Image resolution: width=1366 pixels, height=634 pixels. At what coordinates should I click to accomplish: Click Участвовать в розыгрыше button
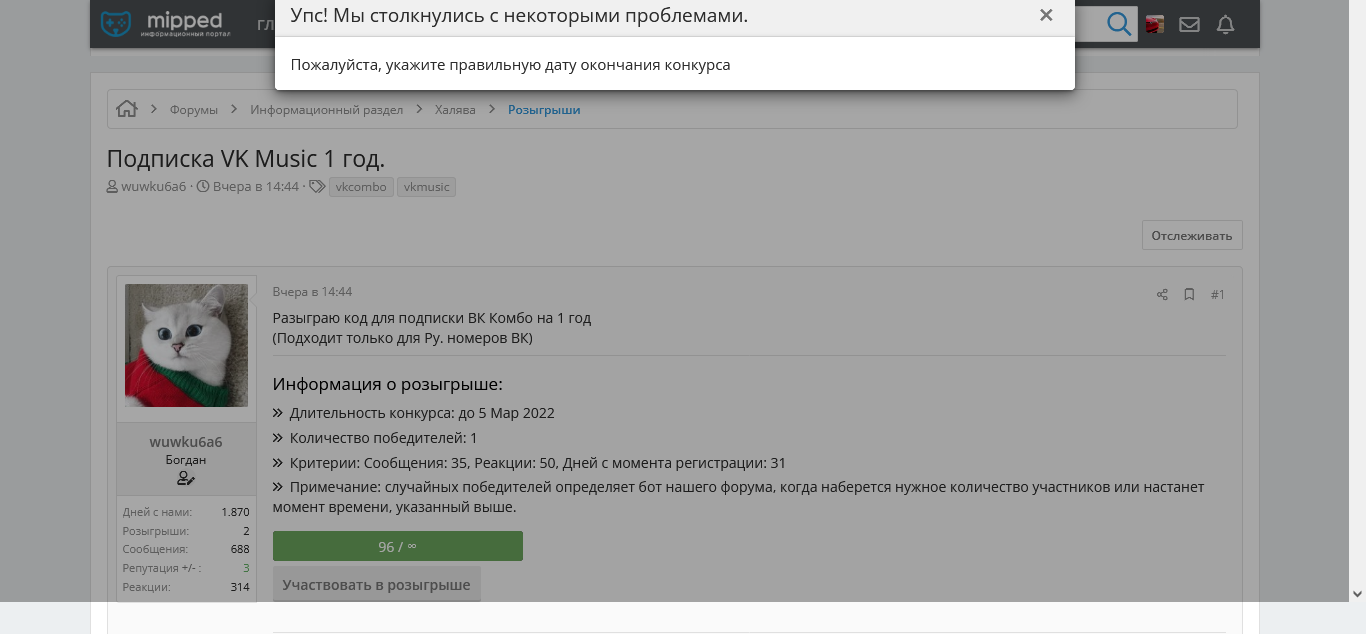[x=376, y=584]
